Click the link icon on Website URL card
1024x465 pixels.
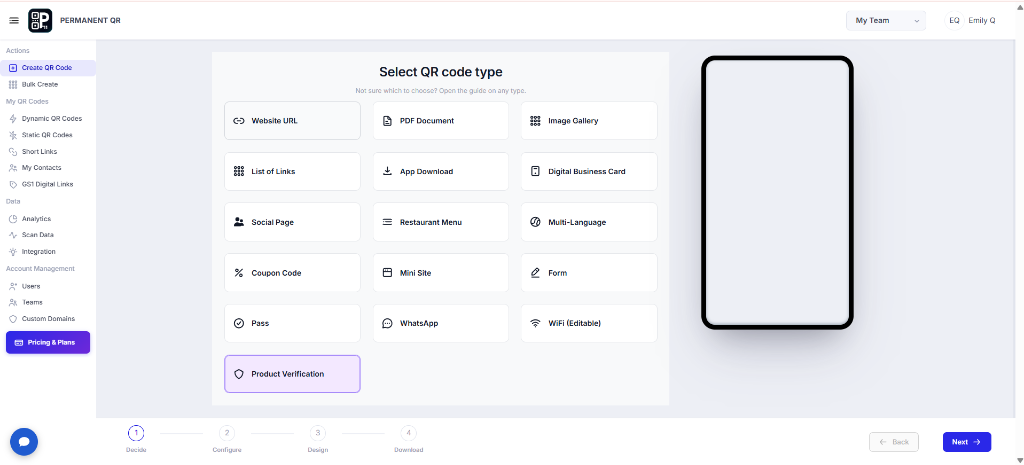(238, 121)
